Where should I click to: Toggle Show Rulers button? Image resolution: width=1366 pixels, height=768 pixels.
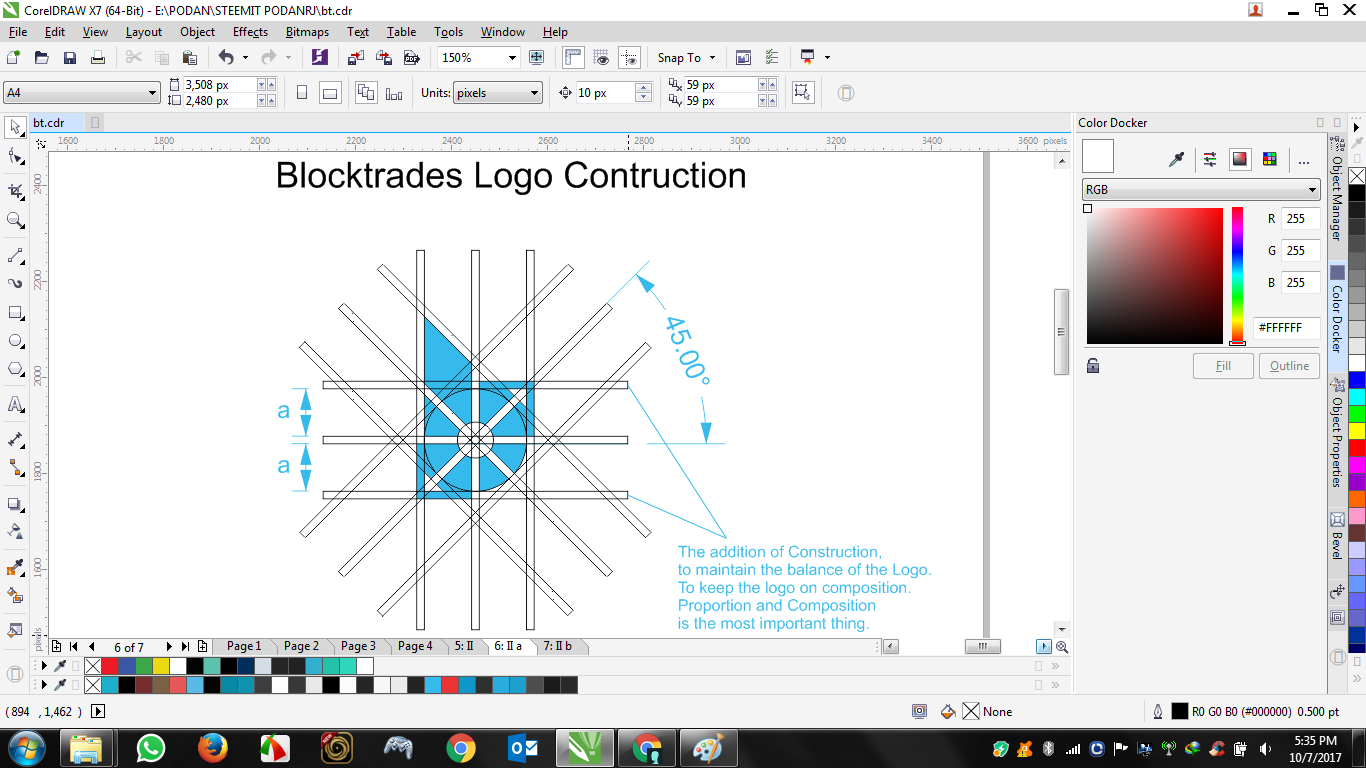click(x=573, y=57)
